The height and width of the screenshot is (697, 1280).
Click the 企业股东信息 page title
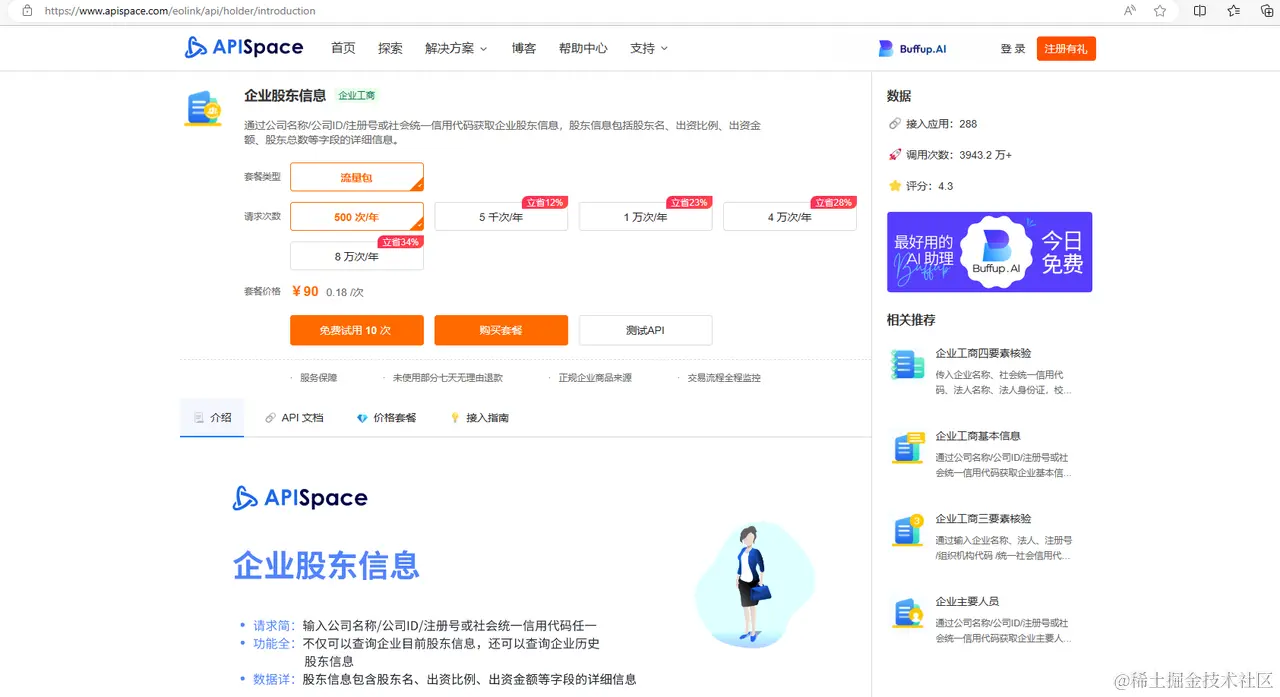click(285, 96)
